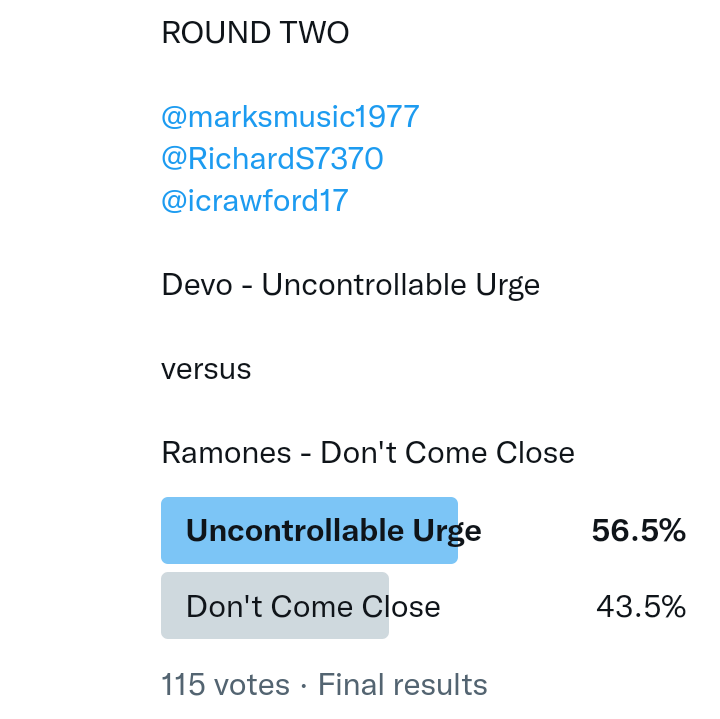The width and height of the screenshot is (720, 719).
Task: Click the 43.5% result percentage
Action: [x=640, y=606]
